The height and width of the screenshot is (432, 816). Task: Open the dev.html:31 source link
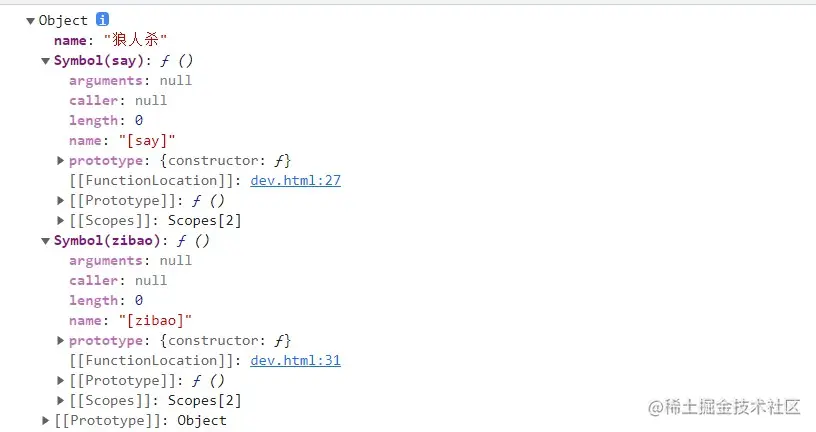[x=295, y=361]
